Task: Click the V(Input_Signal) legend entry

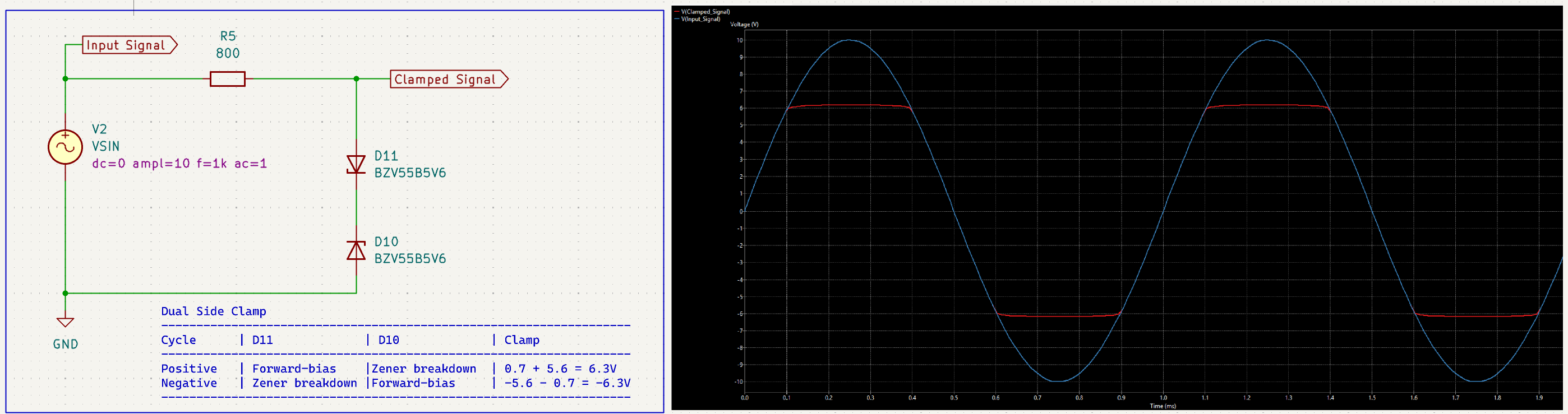Action: [700, 19]
